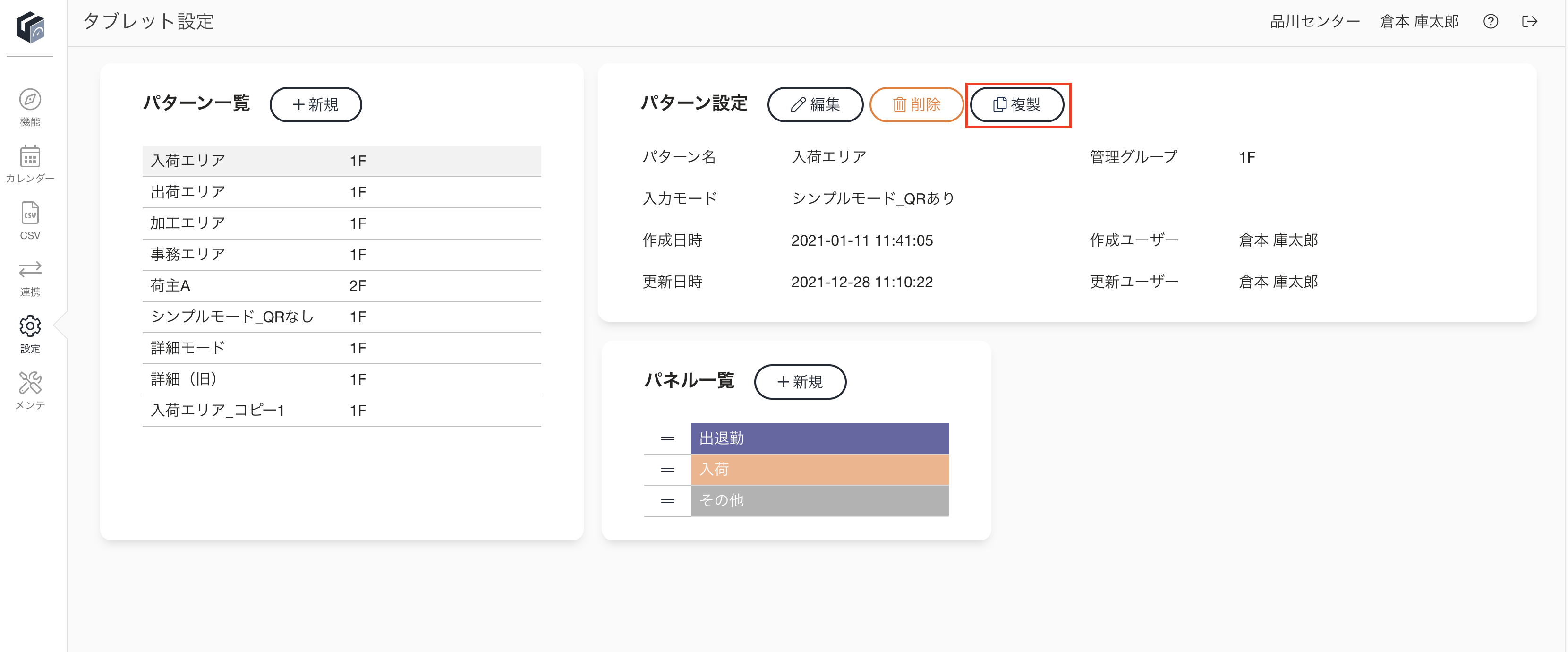Select the purple 出退勤 panel
The image size is (1568, 652).
pyautogui.click(x=819, y=438)
